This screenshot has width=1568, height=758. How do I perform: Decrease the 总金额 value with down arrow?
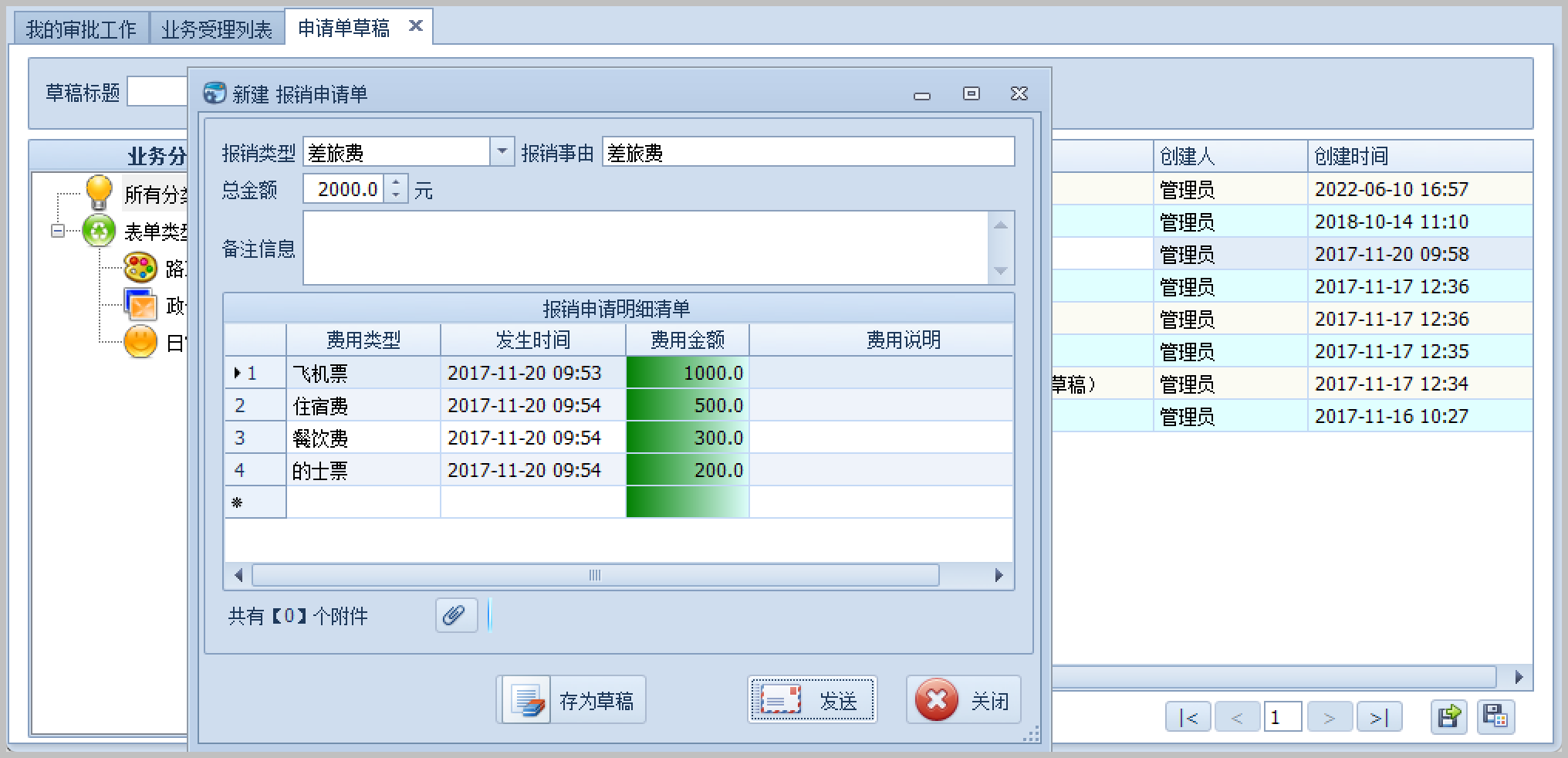point(396,195)
